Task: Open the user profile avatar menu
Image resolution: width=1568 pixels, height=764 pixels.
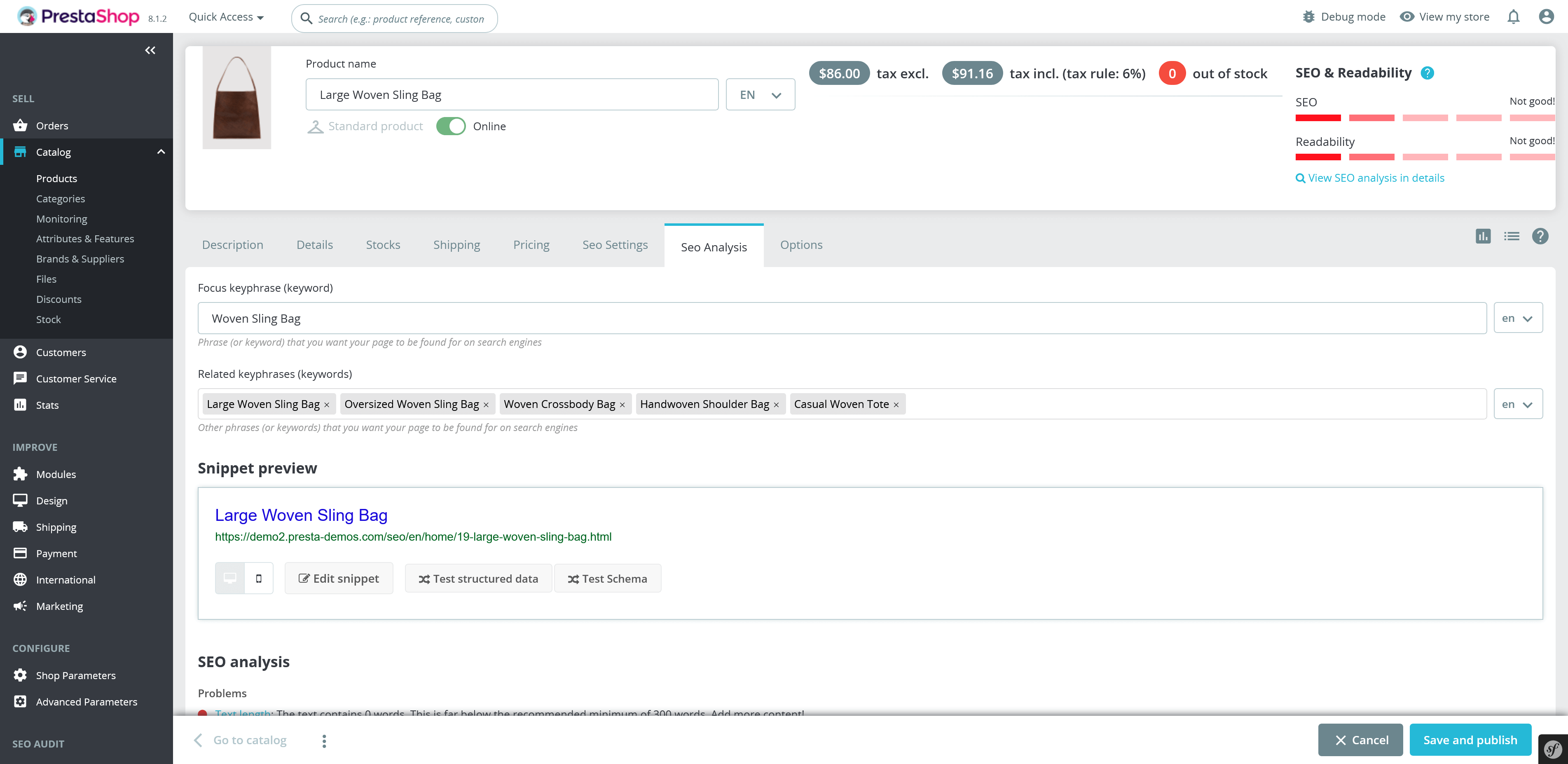Action: (1546, 17)
